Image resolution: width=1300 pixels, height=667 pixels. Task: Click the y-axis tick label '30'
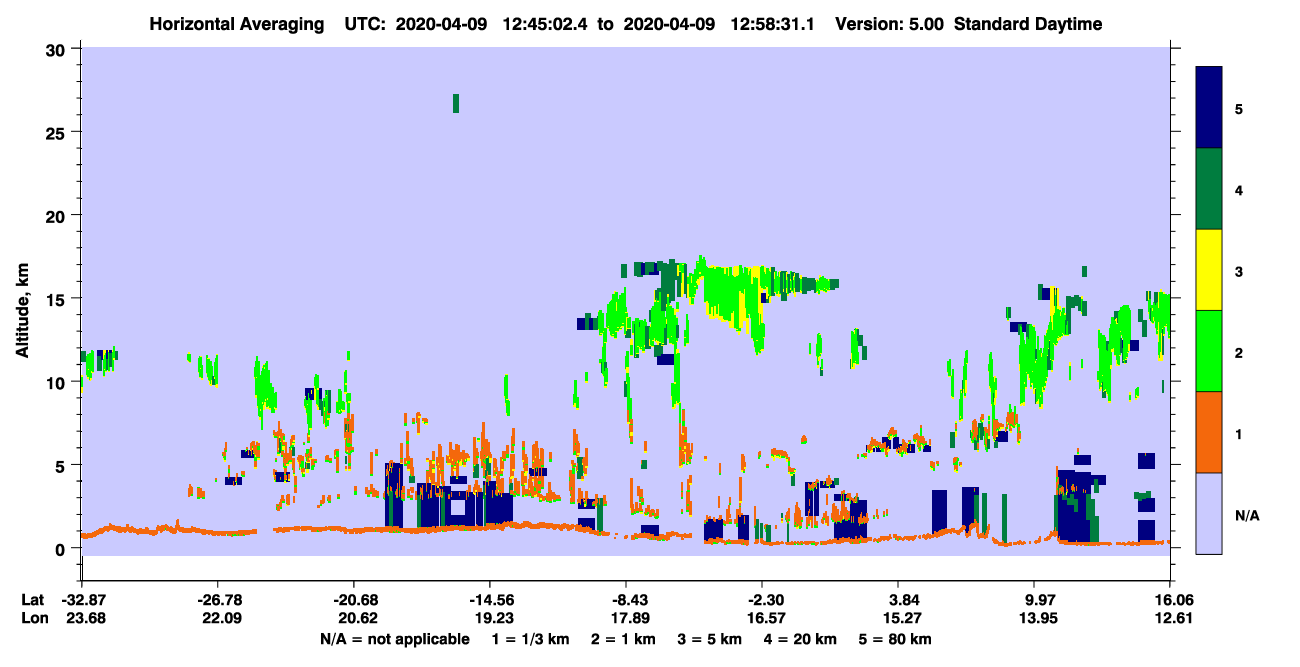(58, 49)
